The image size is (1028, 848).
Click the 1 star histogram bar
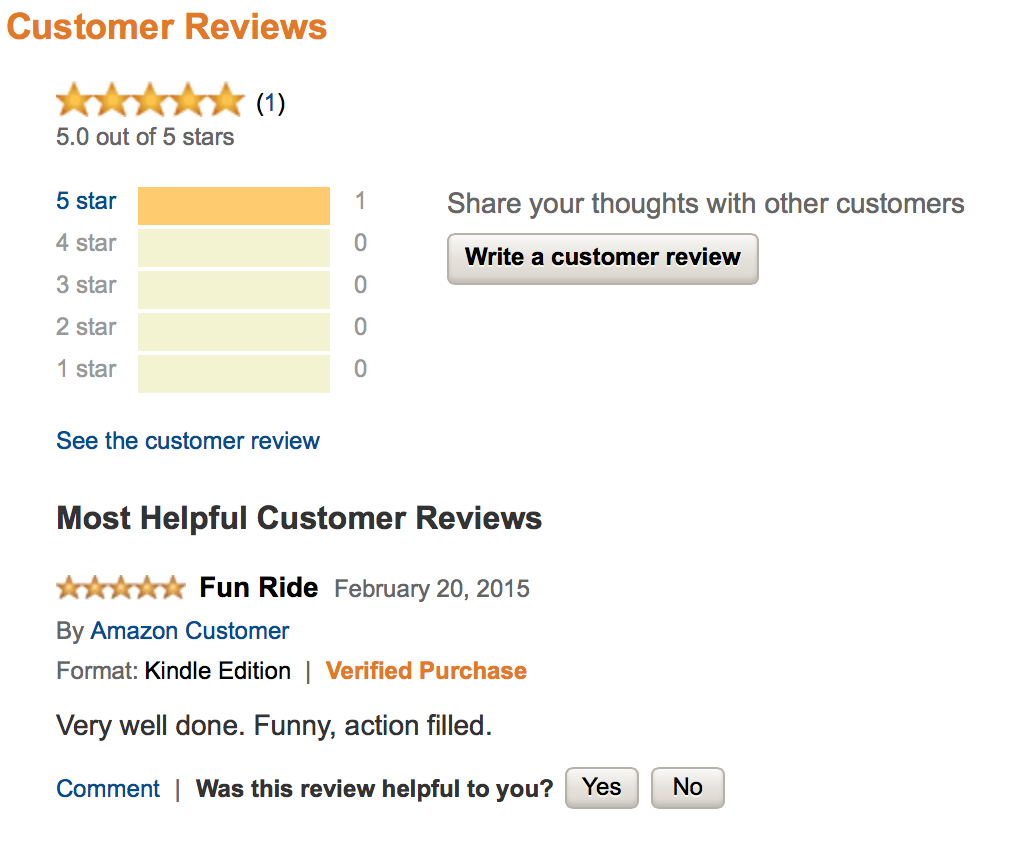pyautogui.click(x=234, y=374)
